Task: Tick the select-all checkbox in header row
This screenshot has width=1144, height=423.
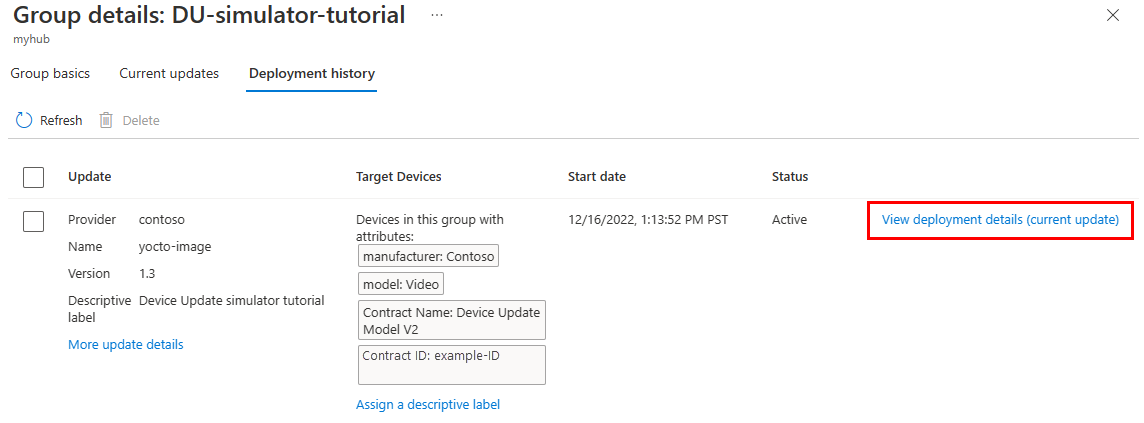Action: (34, 177)
